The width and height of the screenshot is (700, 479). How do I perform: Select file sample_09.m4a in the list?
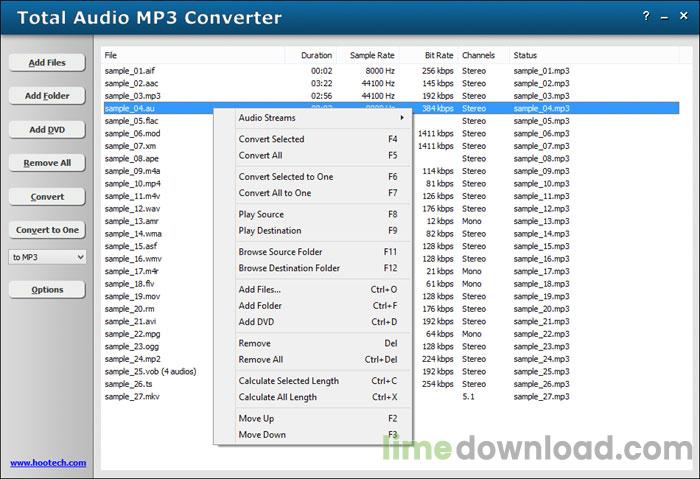click(x=132, y=171)
